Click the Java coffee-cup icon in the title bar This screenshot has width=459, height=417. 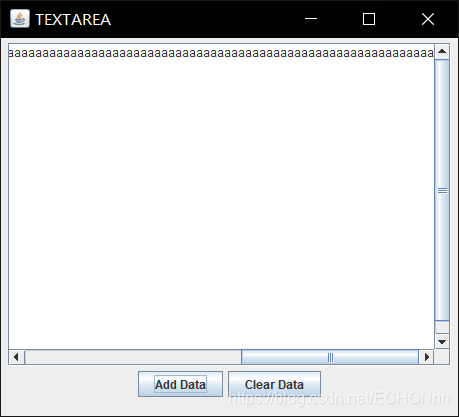pos(20,19)
